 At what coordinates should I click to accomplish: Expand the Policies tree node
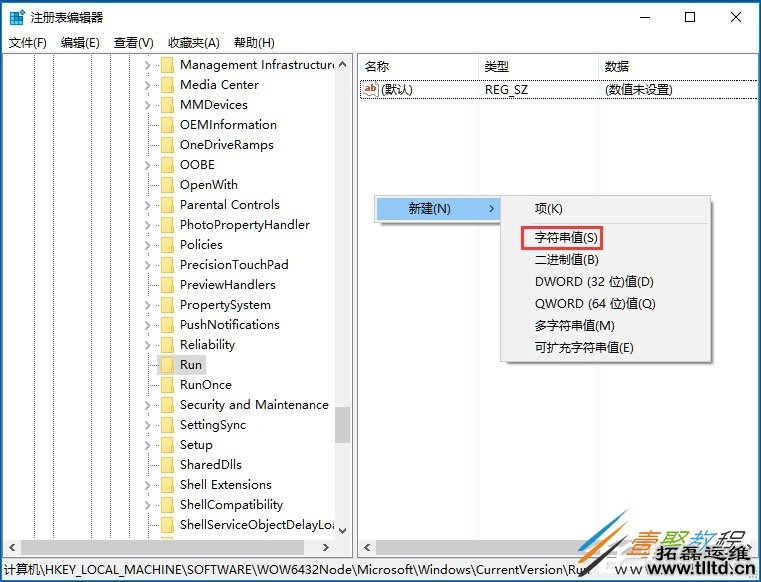pos(148,245)
